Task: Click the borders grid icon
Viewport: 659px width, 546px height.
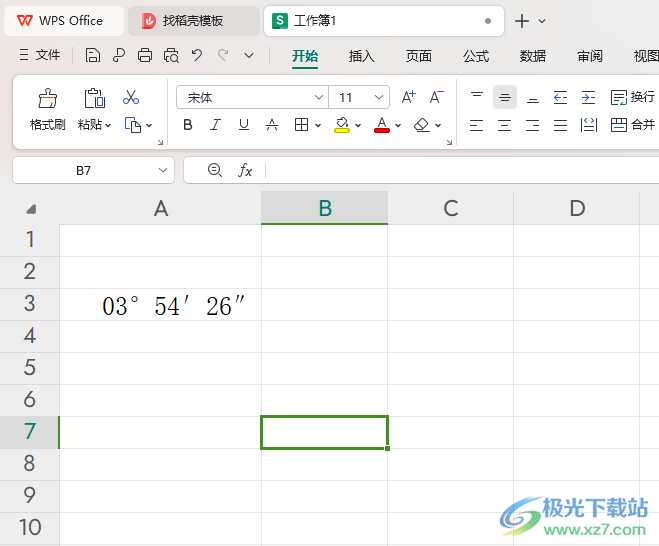Action: click(301, 125)
